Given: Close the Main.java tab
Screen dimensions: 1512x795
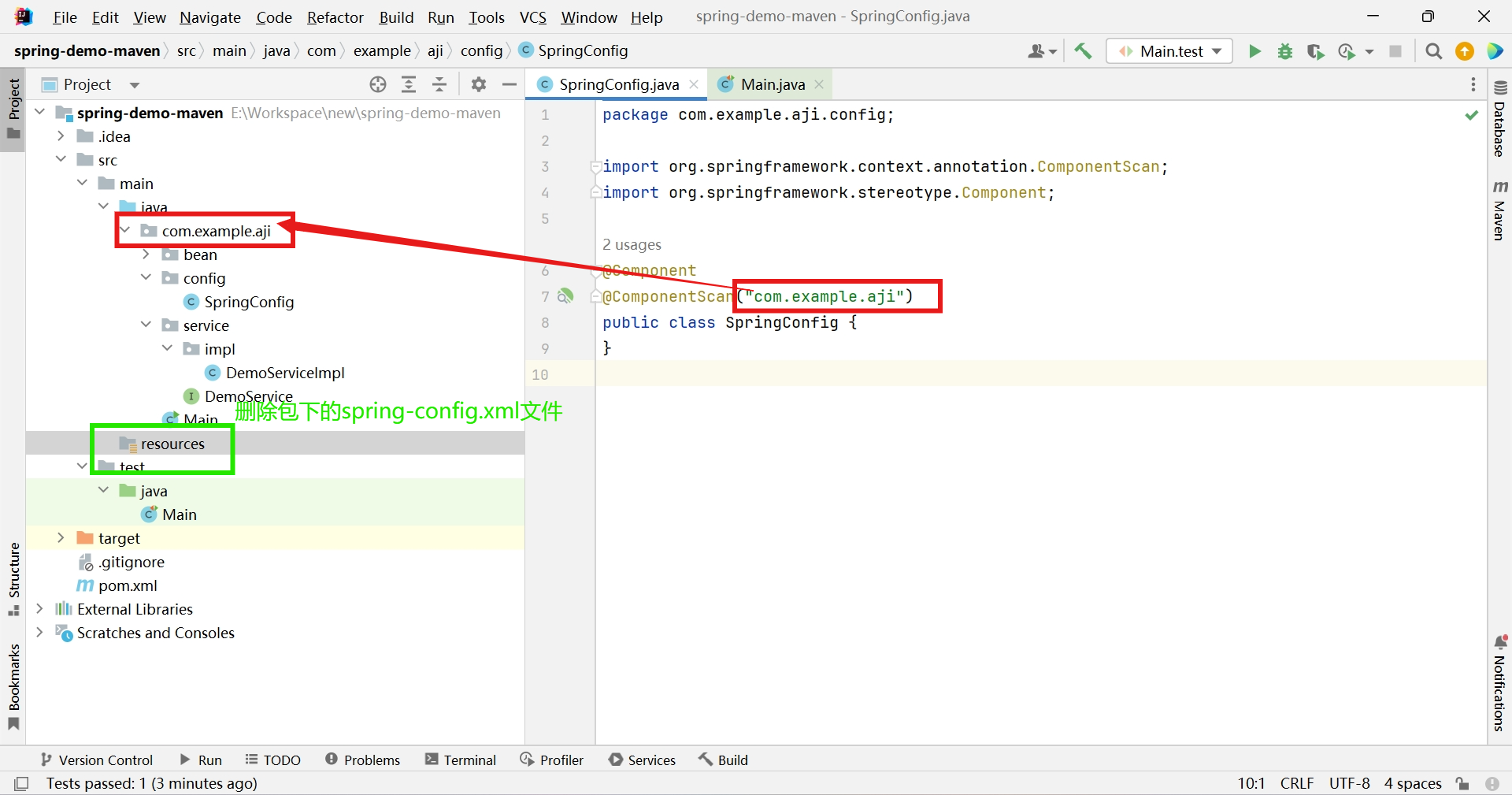Looking at the screenshot, I should [x=819, y=84].
